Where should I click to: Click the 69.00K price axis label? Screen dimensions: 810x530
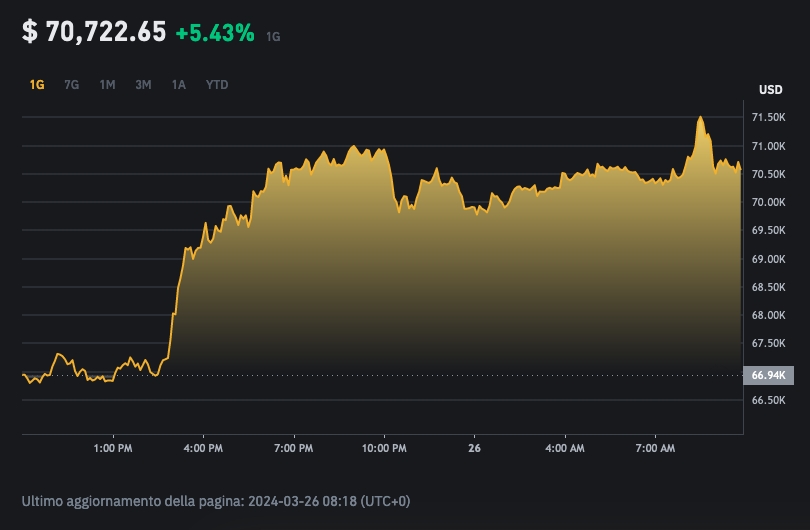click(x=770, y=259)
